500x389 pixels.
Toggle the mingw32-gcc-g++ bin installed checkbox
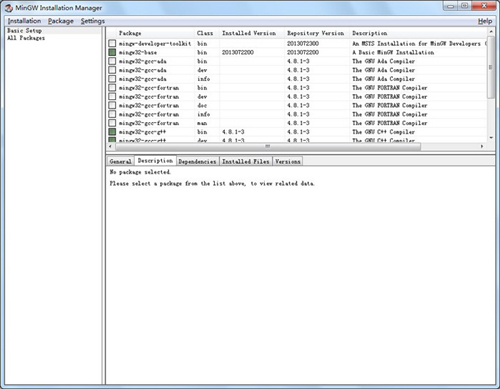click(112, 132)
